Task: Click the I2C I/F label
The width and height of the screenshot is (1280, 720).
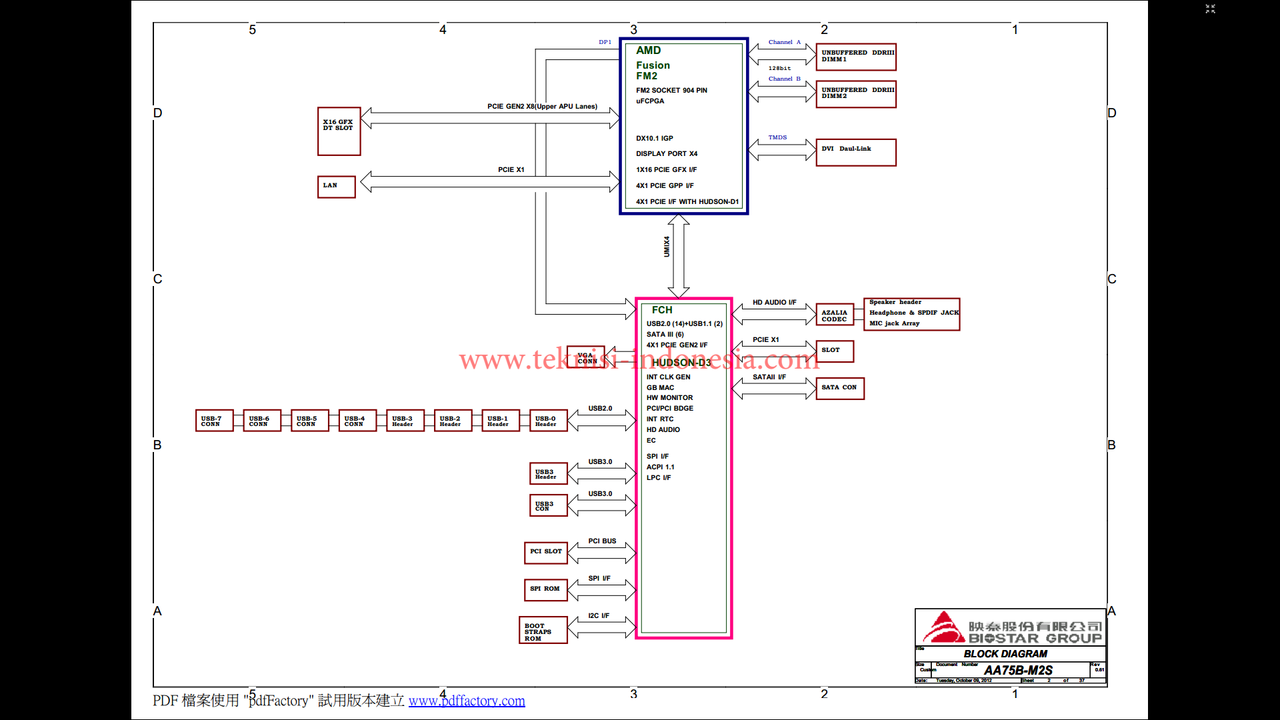Action: [599, 616]
